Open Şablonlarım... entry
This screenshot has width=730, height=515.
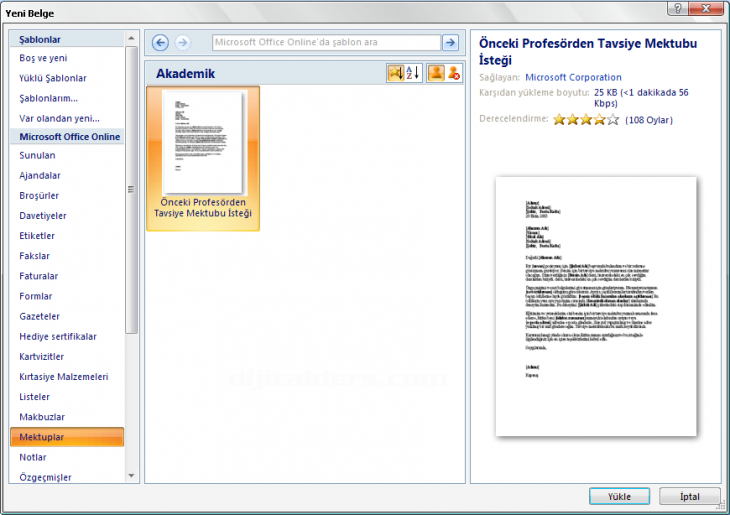(48, 98)
